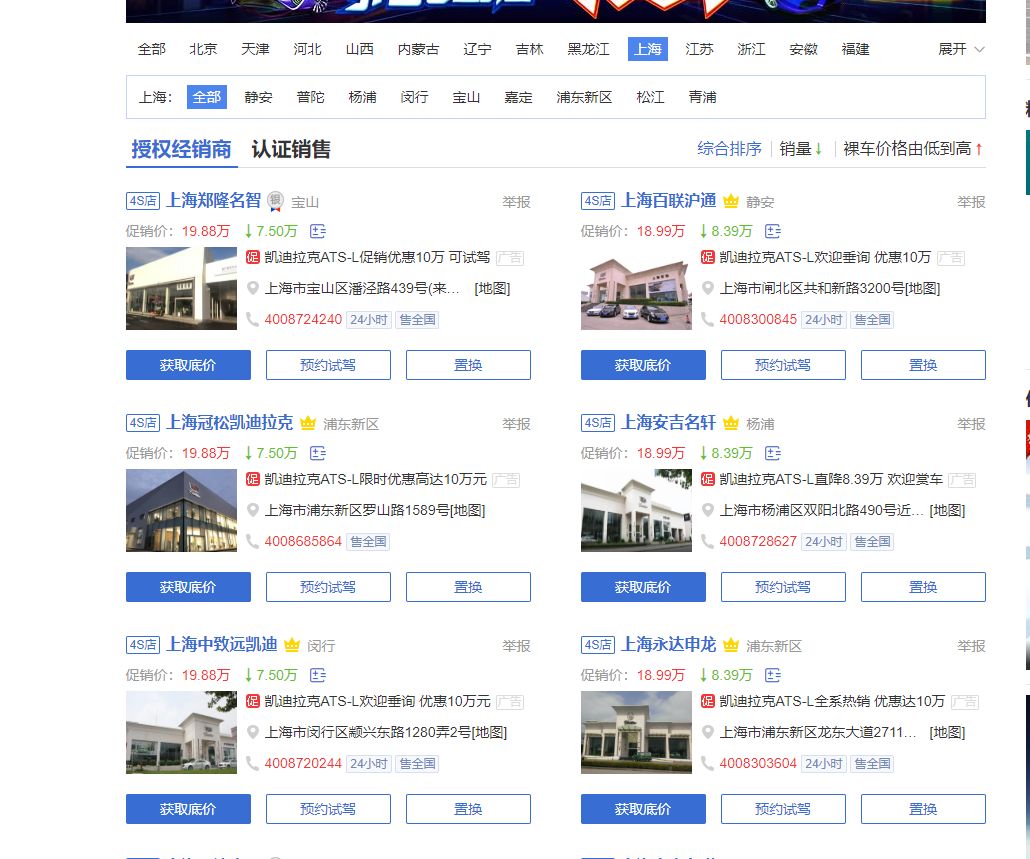Image resolution: width=1030 pixels, height=859 pixels.
Task: Select 江苏 province filter
Action: coord(699,49)
